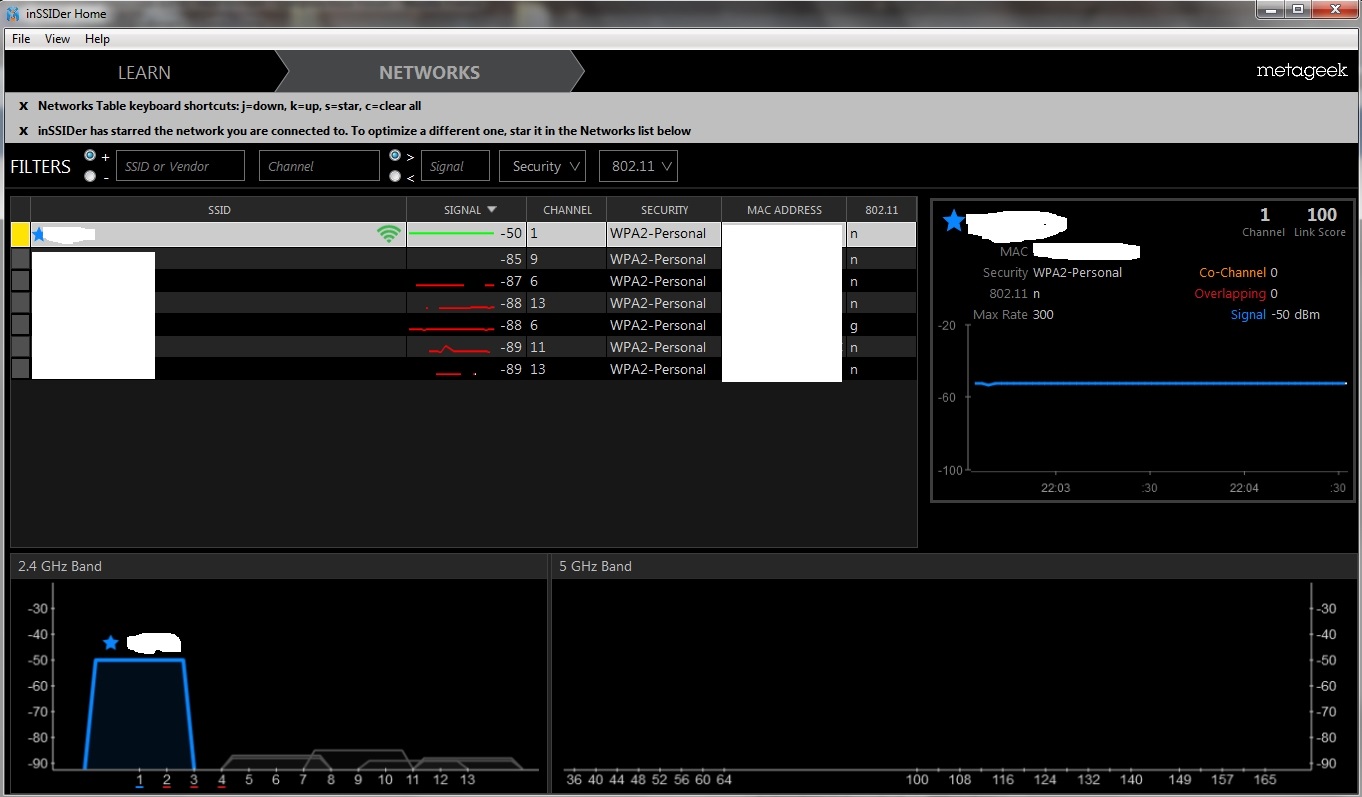Toggle the color box of the -89 channel 13 row
The image size is (1362, 797).
[x=20, y=368]
